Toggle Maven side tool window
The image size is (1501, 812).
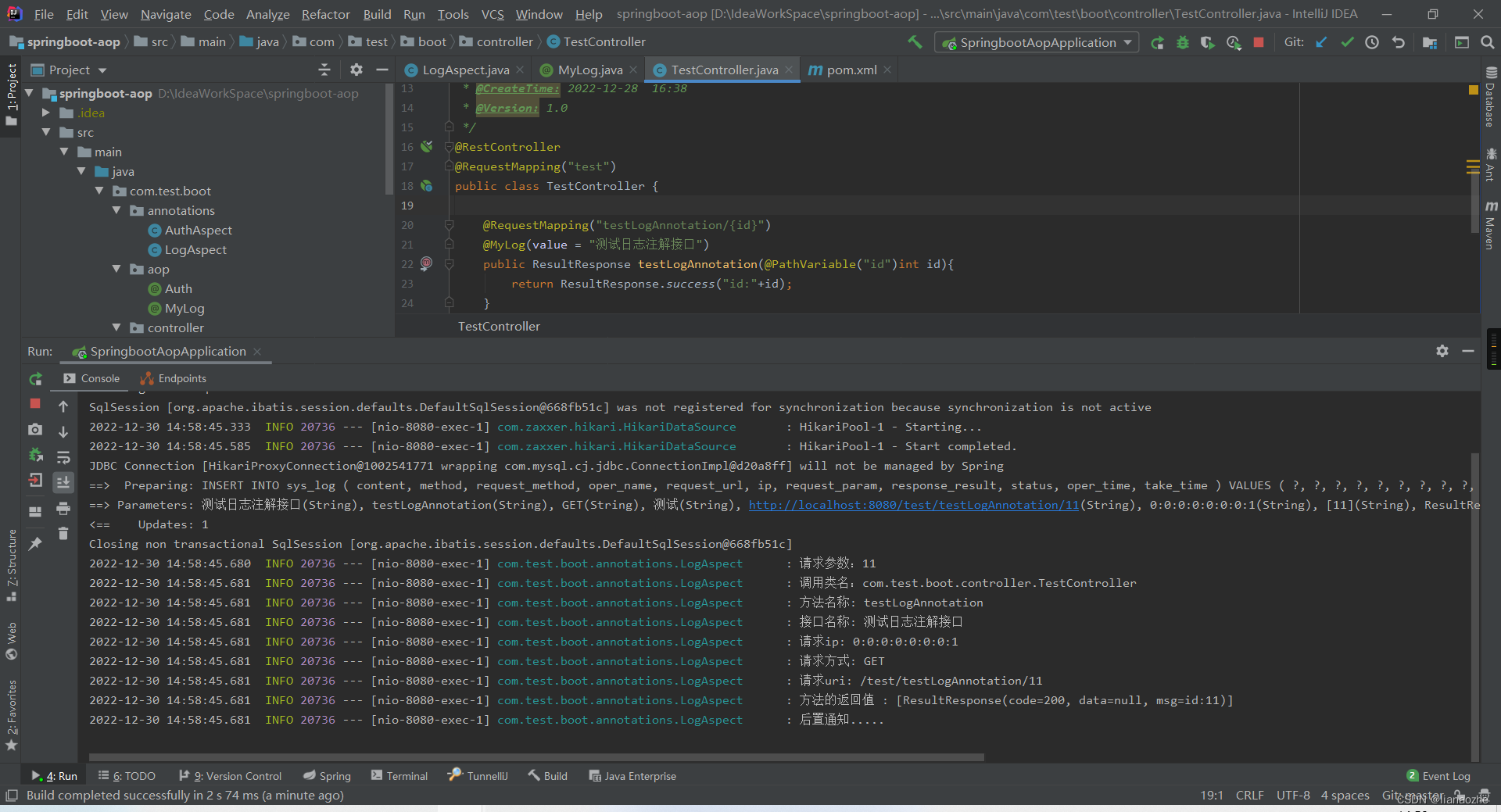pos(1491,225)
